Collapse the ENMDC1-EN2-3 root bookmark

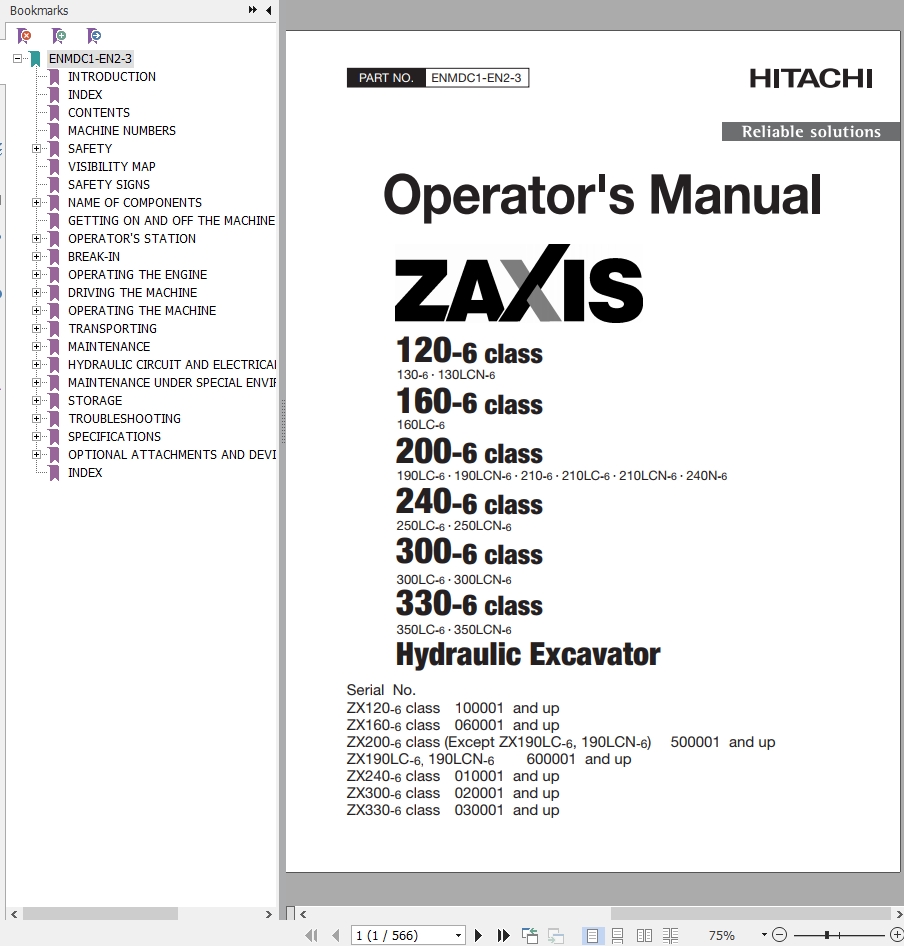[x=18, y=59]
